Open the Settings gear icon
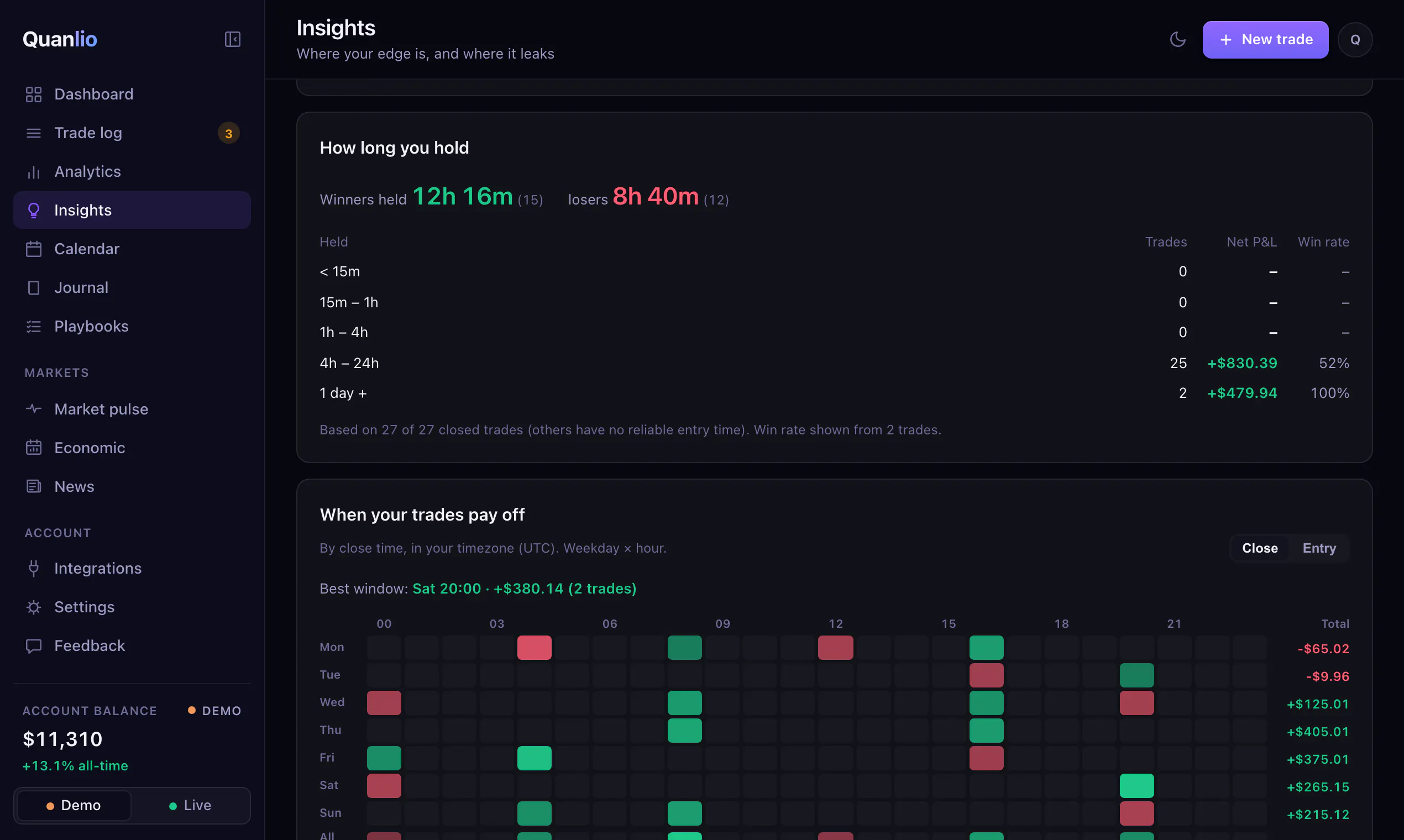 (33, 607)
